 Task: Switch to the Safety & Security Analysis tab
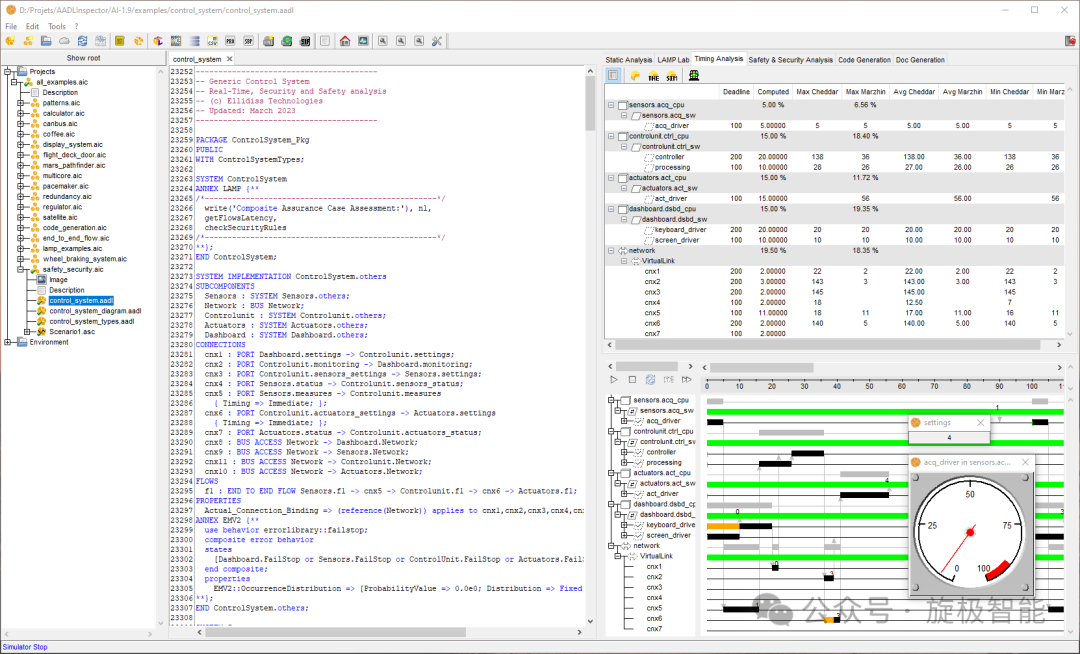(x=790, y=60)
